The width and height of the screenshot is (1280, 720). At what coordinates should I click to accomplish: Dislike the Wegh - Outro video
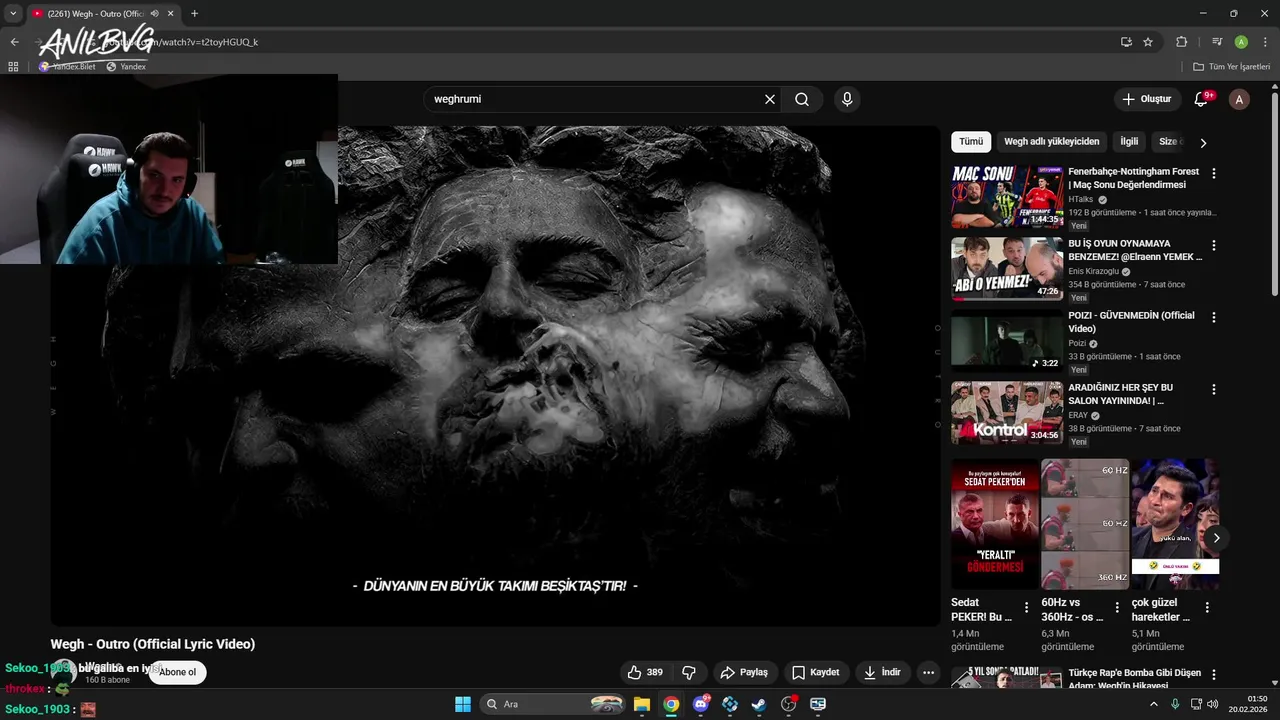pyautogui.click(x=689, y=673)
